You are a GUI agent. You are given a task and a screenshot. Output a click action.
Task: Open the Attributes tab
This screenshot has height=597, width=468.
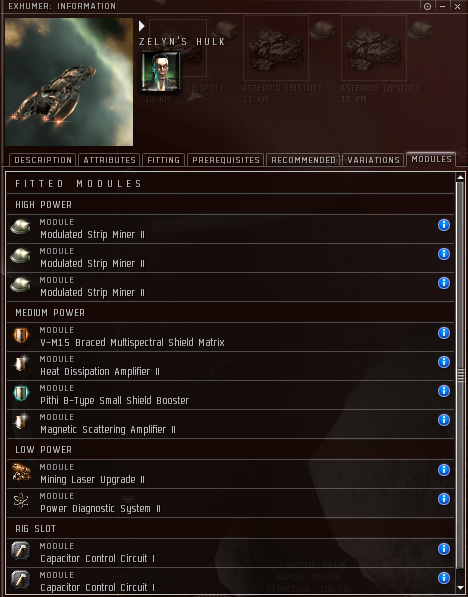[109, 160]
